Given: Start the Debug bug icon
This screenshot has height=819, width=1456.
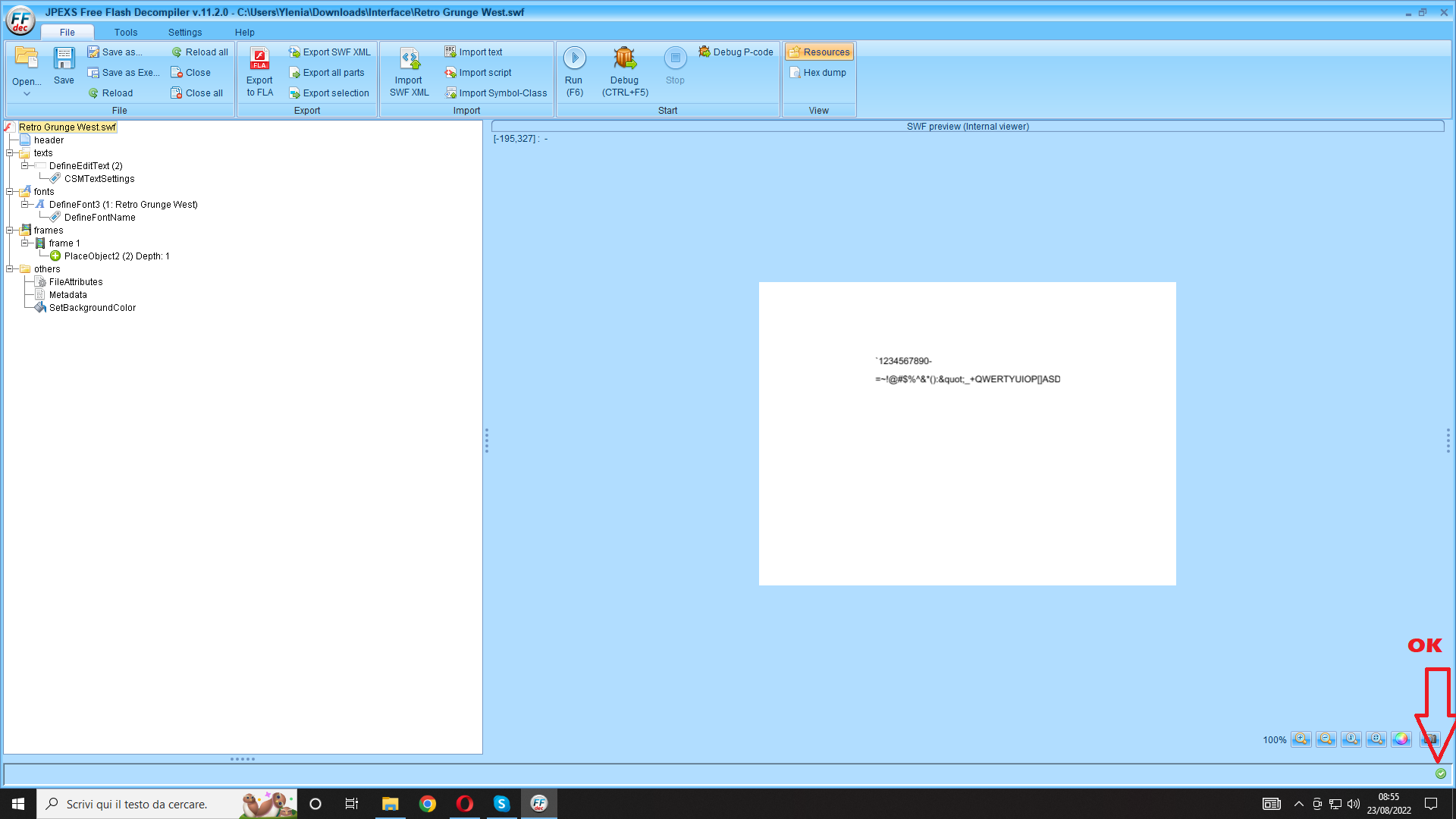Looking at the screenshot, I should point(625,58).
